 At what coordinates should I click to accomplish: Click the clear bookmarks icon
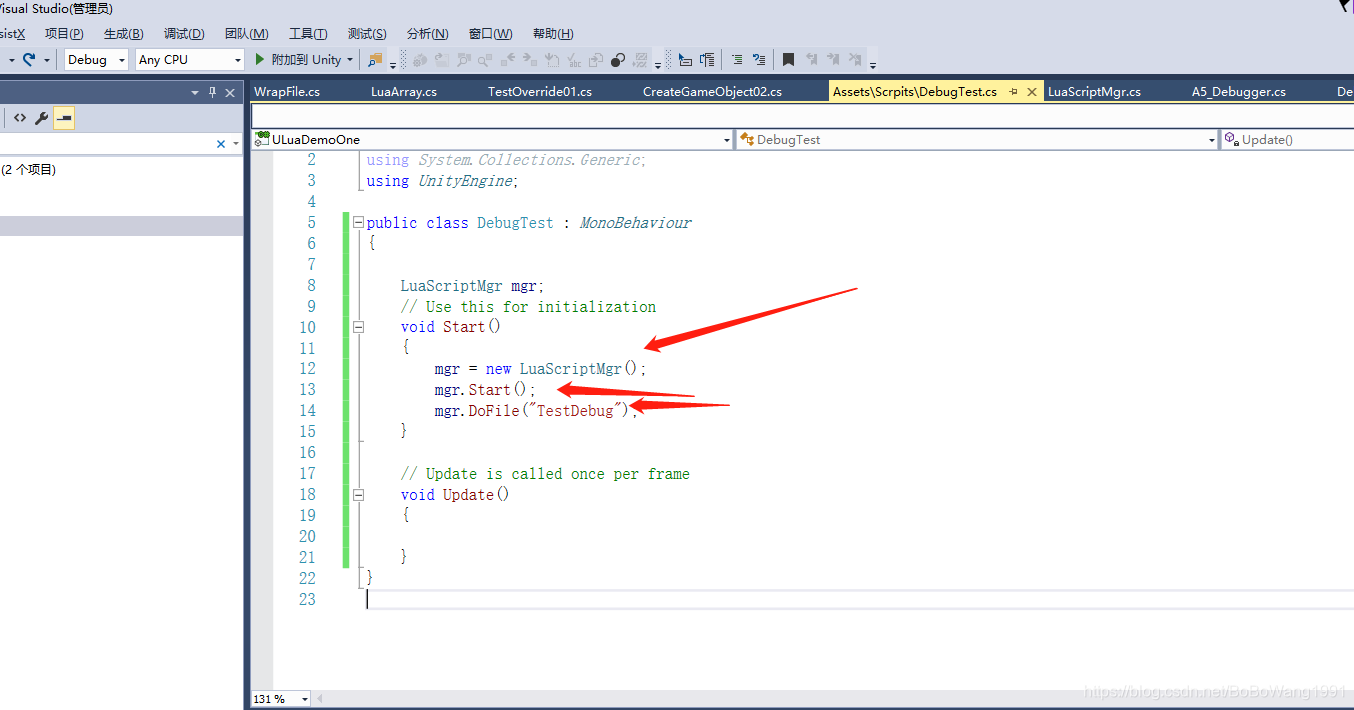855,60
